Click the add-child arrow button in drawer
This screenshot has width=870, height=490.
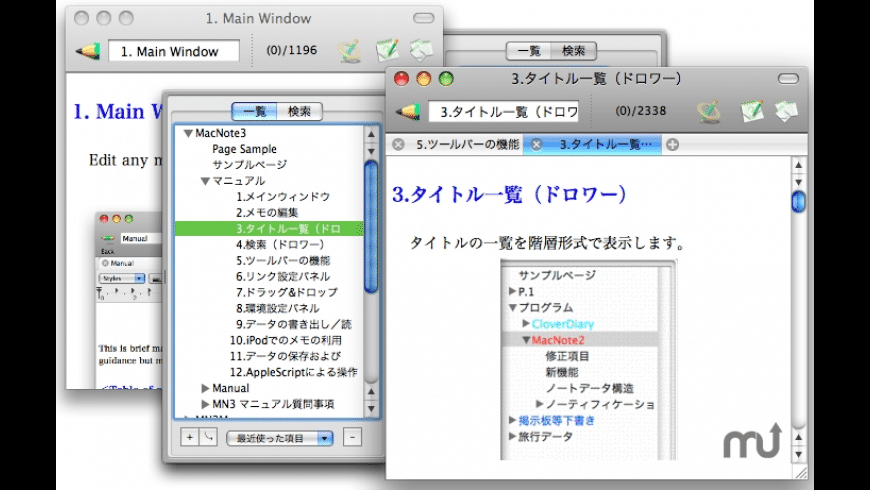click(x=208, y=437)
